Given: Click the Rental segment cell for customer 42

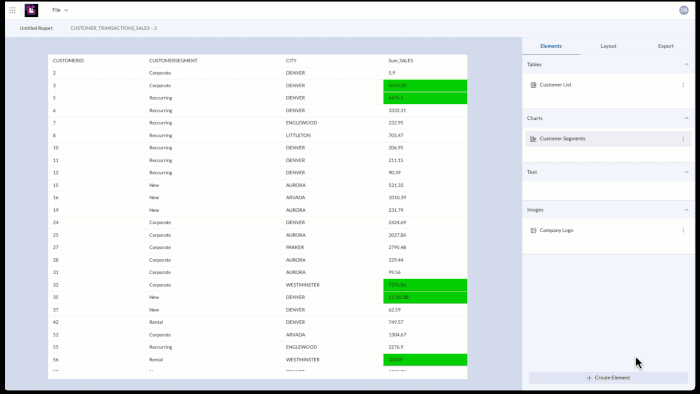Looking at the screenshot, I should 156,322.
